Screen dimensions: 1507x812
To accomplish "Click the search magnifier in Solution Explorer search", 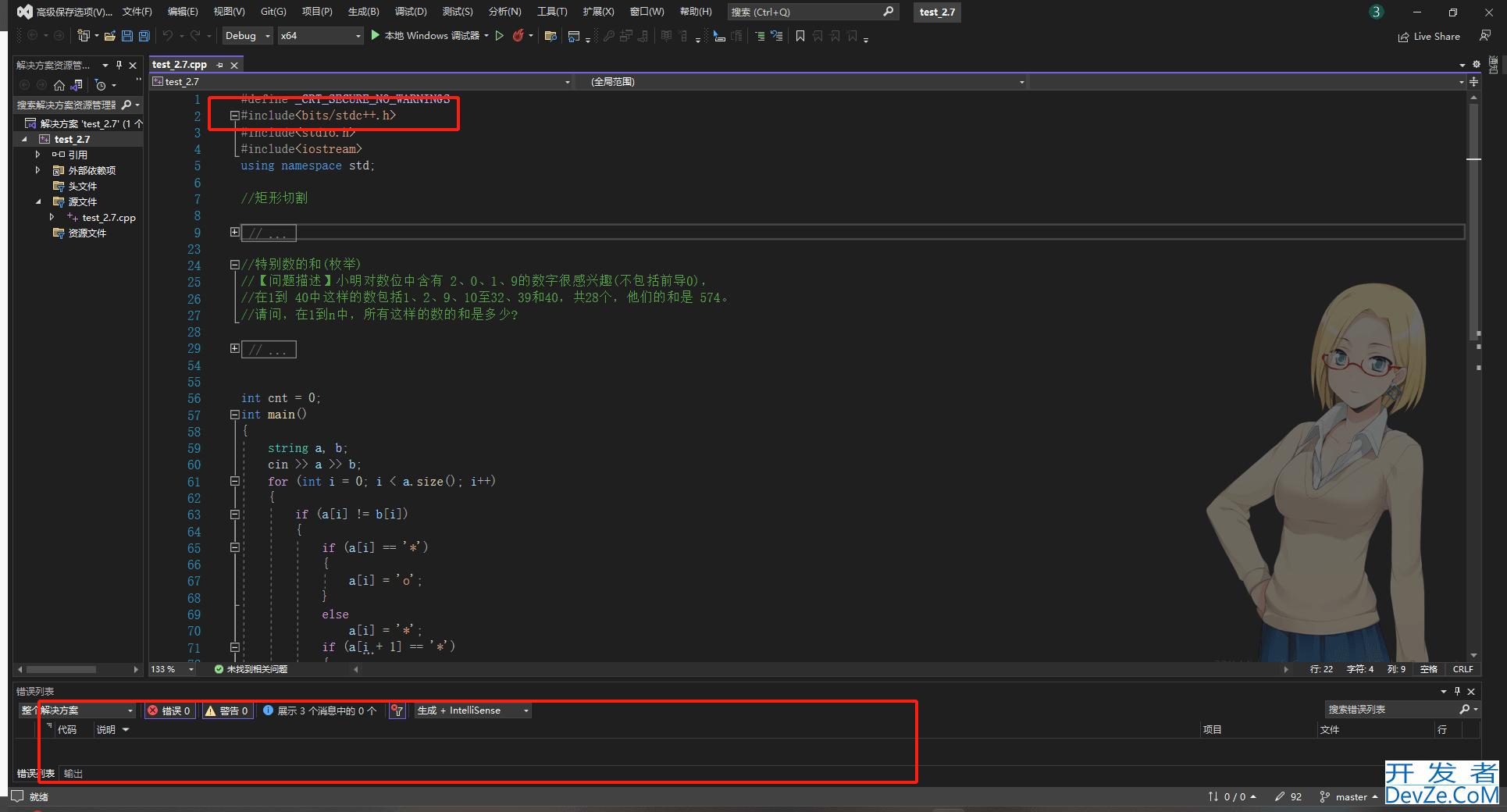I will click(x=126, y=105).
